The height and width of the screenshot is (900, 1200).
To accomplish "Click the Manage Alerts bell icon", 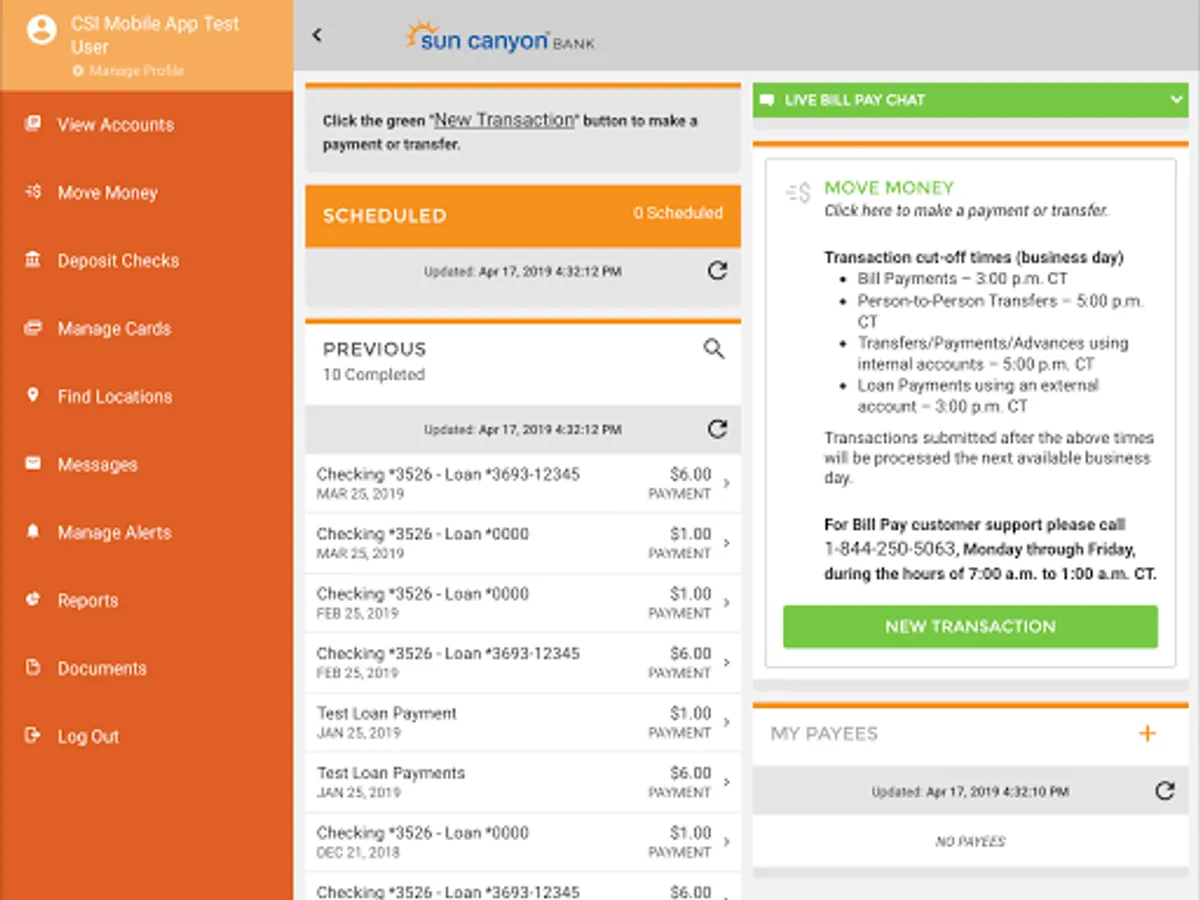I will [33, 532].
